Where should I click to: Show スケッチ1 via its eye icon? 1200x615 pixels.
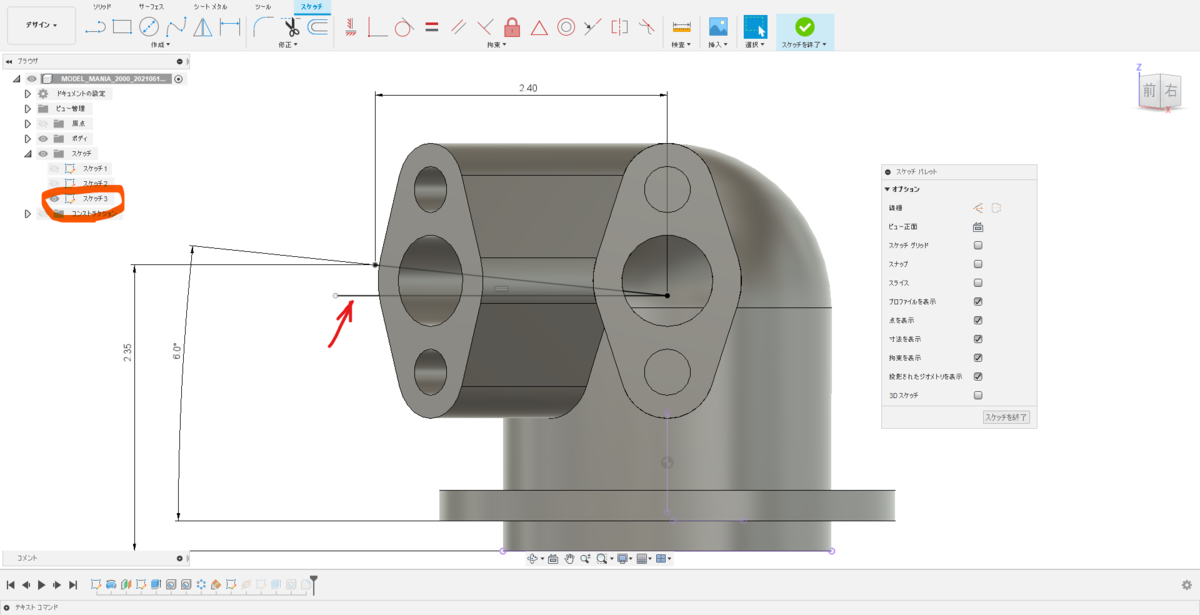coord(55,169)
